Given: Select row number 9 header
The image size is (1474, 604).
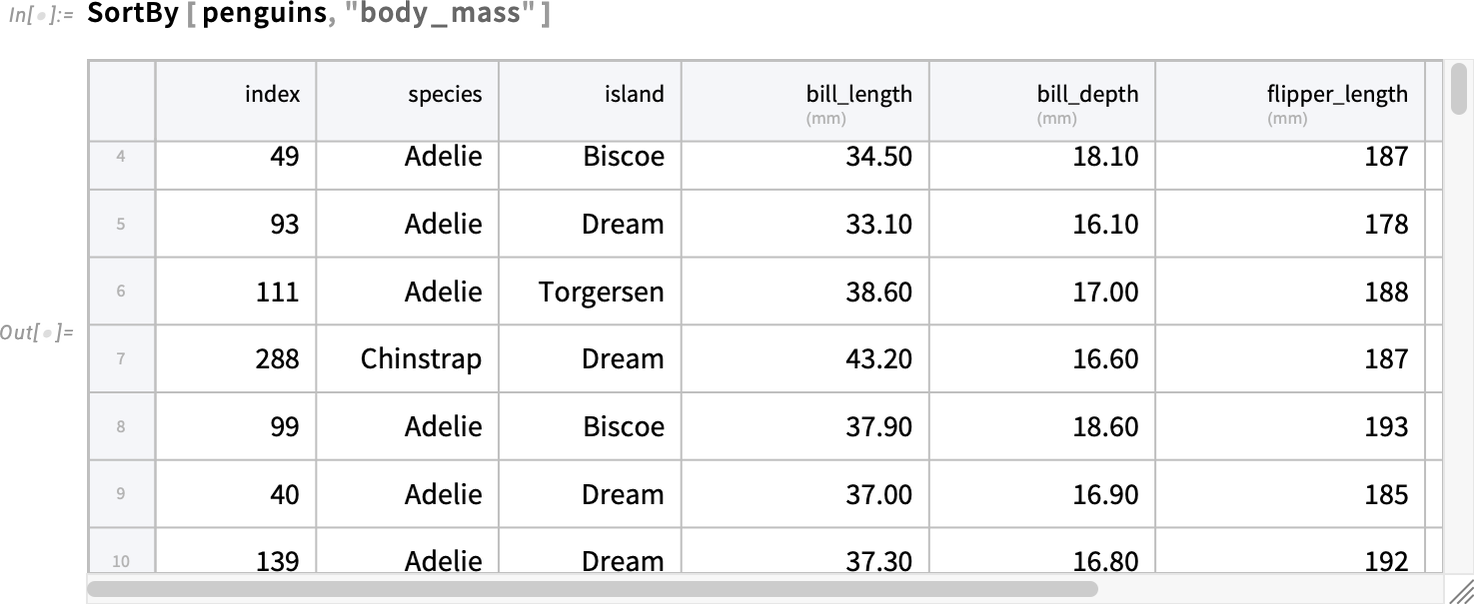Looking at the screenshot, I should pos(121,494).
